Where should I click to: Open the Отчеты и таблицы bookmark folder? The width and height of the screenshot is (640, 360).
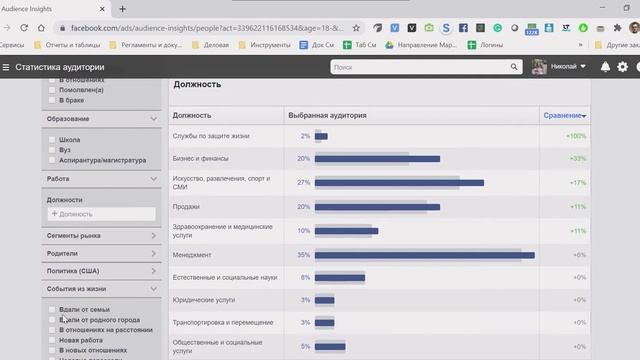[67, 45]
